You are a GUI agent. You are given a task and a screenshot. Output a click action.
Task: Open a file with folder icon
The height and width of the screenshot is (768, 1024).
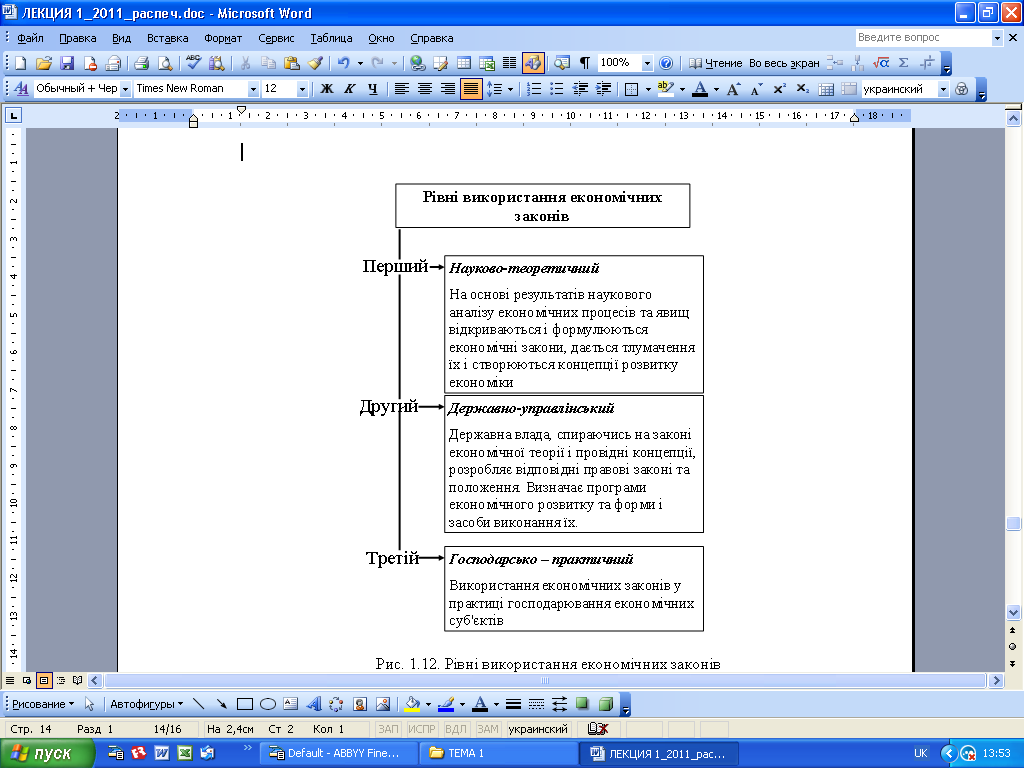[44, 63]
